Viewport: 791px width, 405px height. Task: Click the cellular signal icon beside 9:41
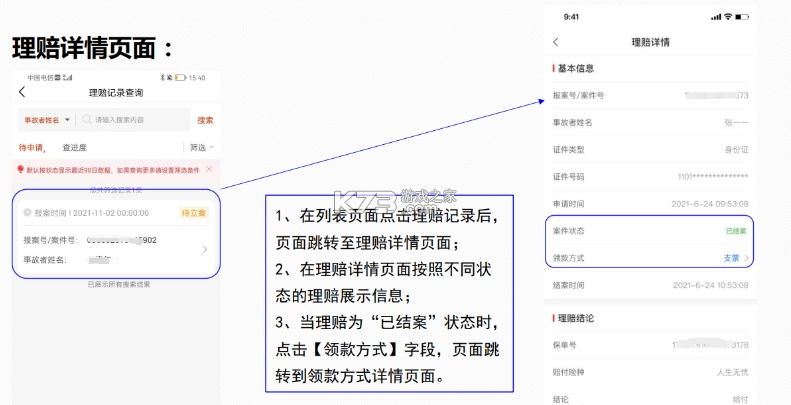[716, 17]
